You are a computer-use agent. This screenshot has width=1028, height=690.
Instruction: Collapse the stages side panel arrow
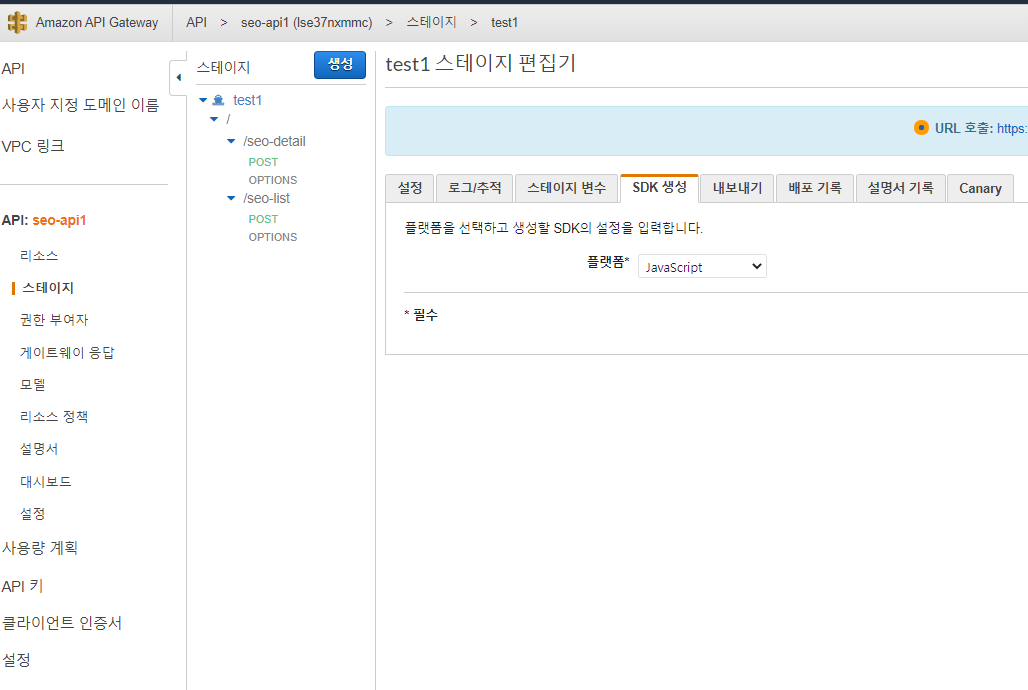click(x=179, y=76)
